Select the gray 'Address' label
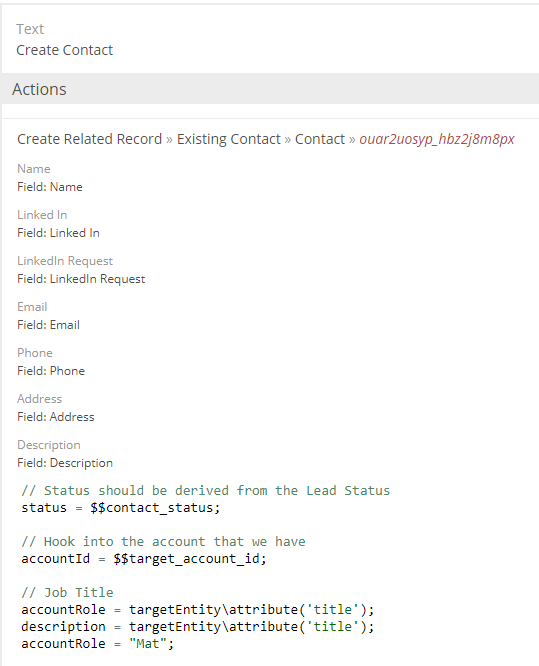Image resolution: width=539 pixels, height=666 pixels. coord(40,398)
